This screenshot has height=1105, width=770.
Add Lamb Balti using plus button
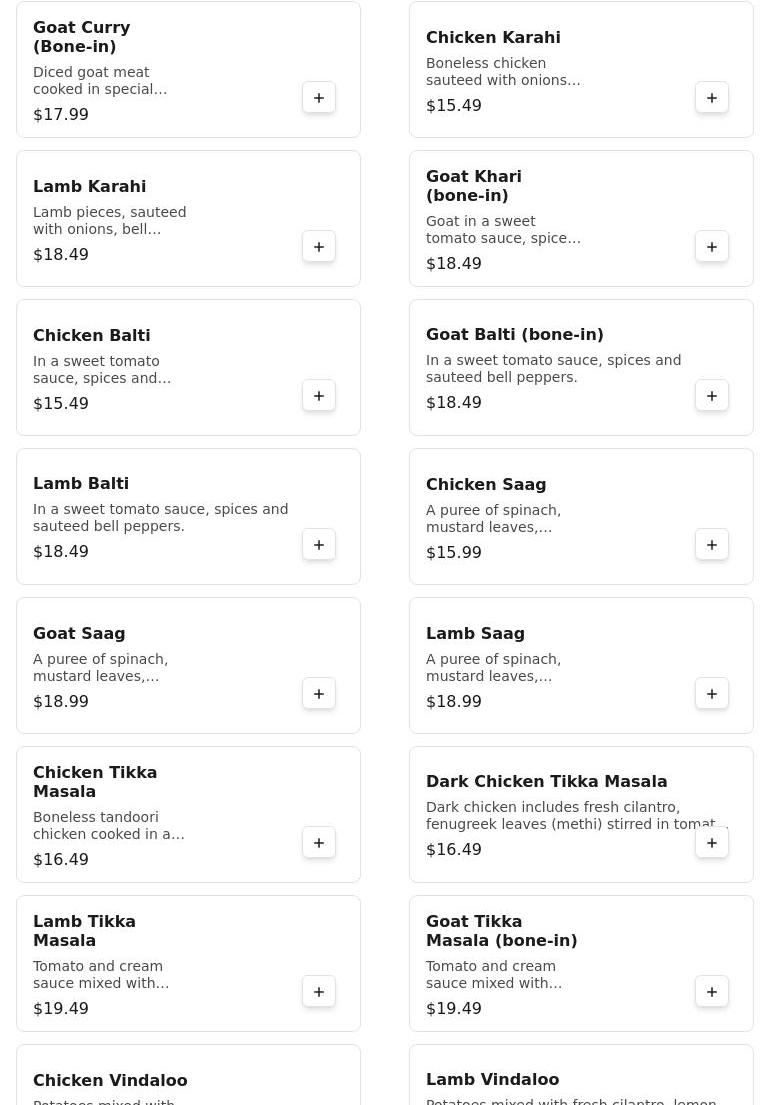click(x=319, y=545)
